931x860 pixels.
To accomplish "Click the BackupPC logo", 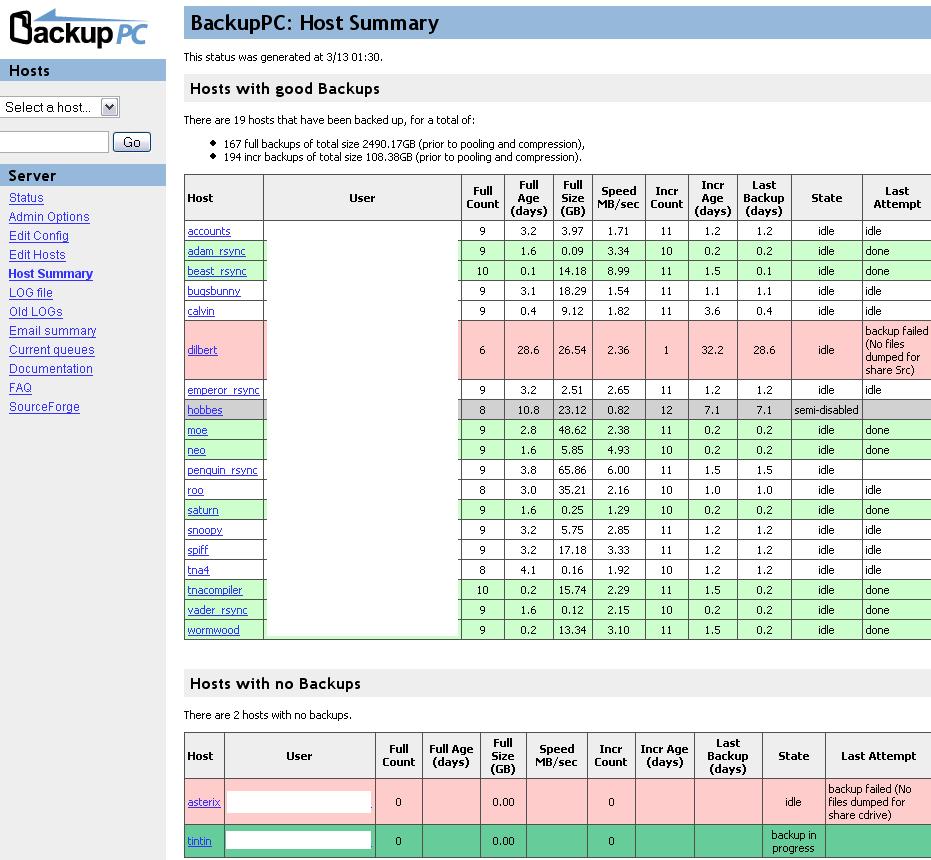I will pyautogui.click(x=78, y=28).
